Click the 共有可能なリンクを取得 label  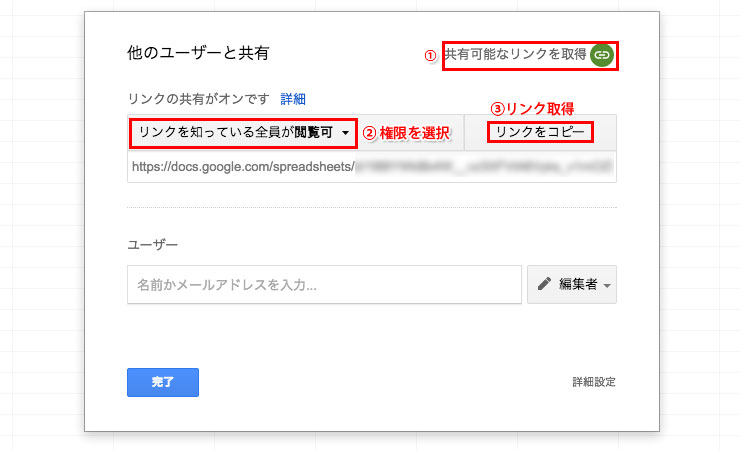tap(515, 55)
